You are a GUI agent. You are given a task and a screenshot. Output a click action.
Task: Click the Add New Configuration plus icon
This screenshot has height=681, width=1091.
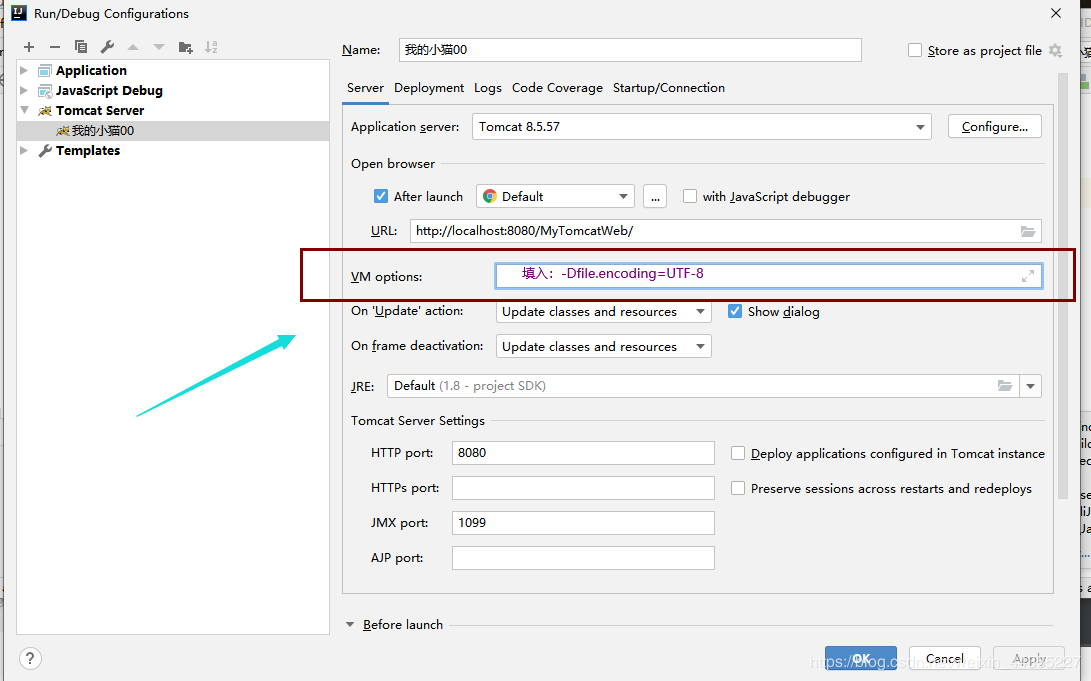tap(29, 47)
